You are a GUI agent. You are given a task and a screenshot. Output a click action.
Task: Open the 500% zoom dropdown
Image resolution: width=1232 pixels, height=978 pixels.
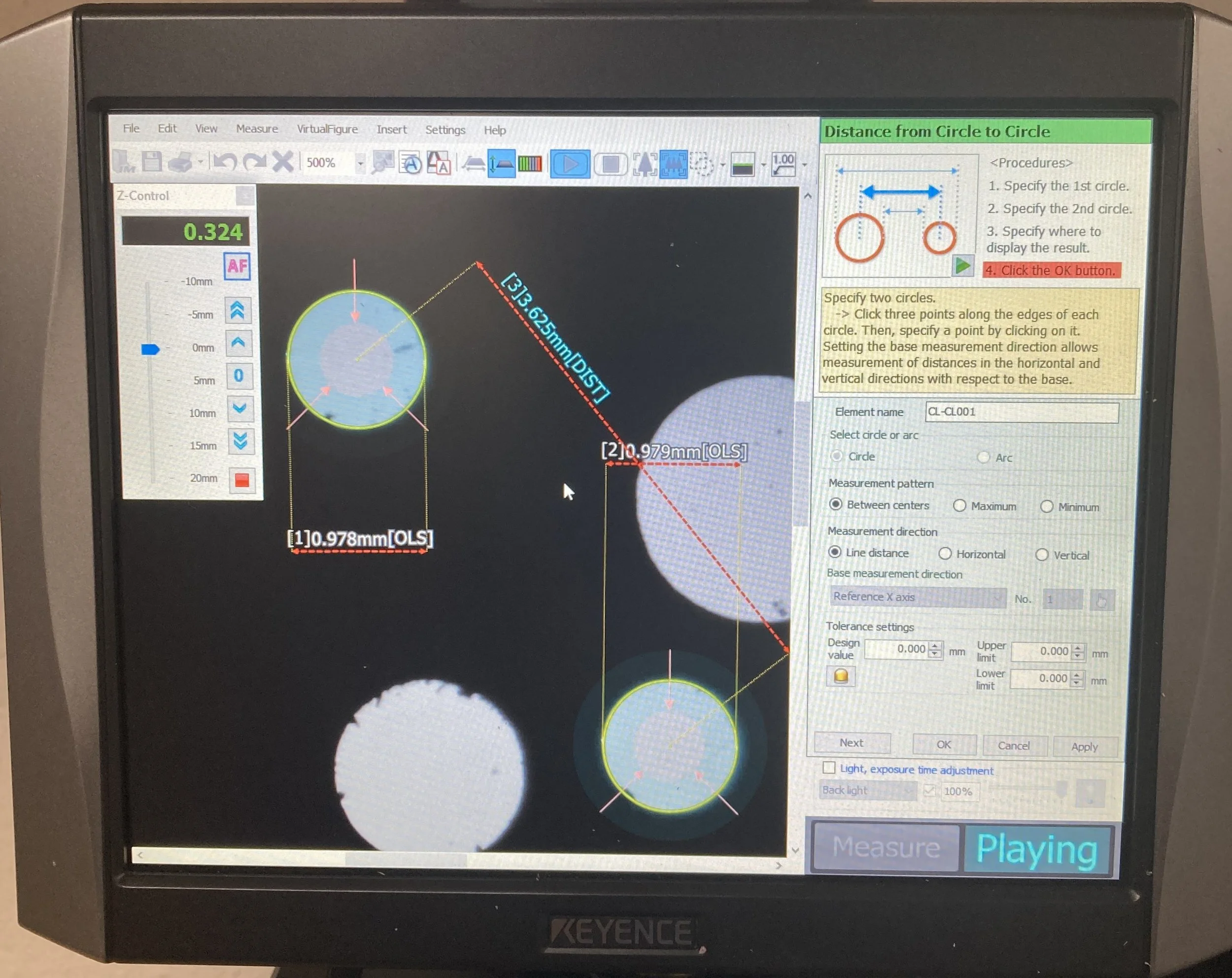click(x=360, y=164)
